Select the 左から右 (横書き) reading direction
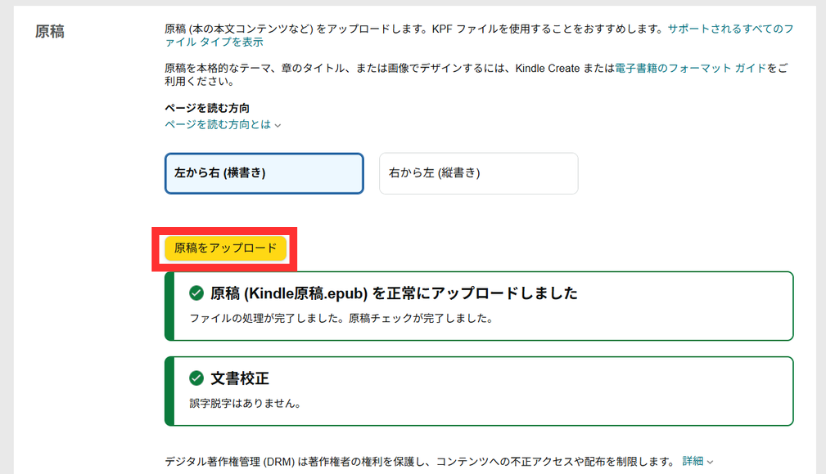Image resolution: width=826 pixels, height=474 pixels. pyautogui.click(x=264, y=173)
